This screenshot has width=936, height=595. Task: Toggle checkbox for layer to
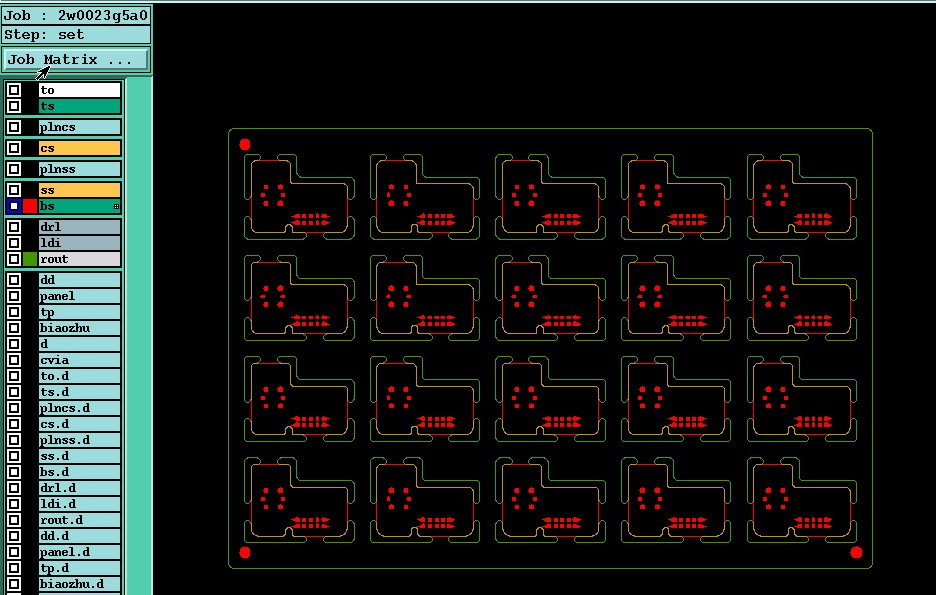pyautogui.click(x=14, y=90)
